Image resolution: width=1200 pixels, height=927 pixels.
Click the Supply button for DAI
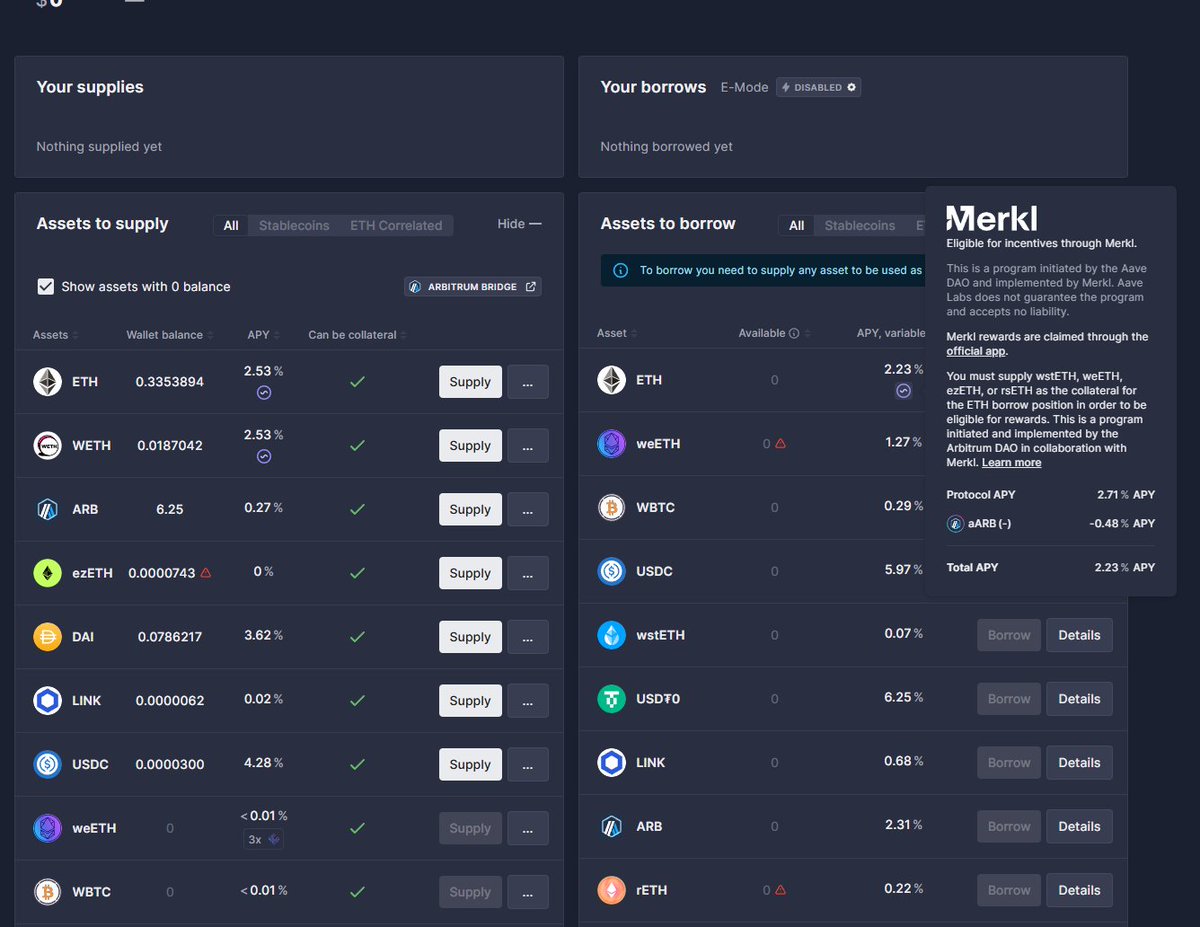coord(470,637)
